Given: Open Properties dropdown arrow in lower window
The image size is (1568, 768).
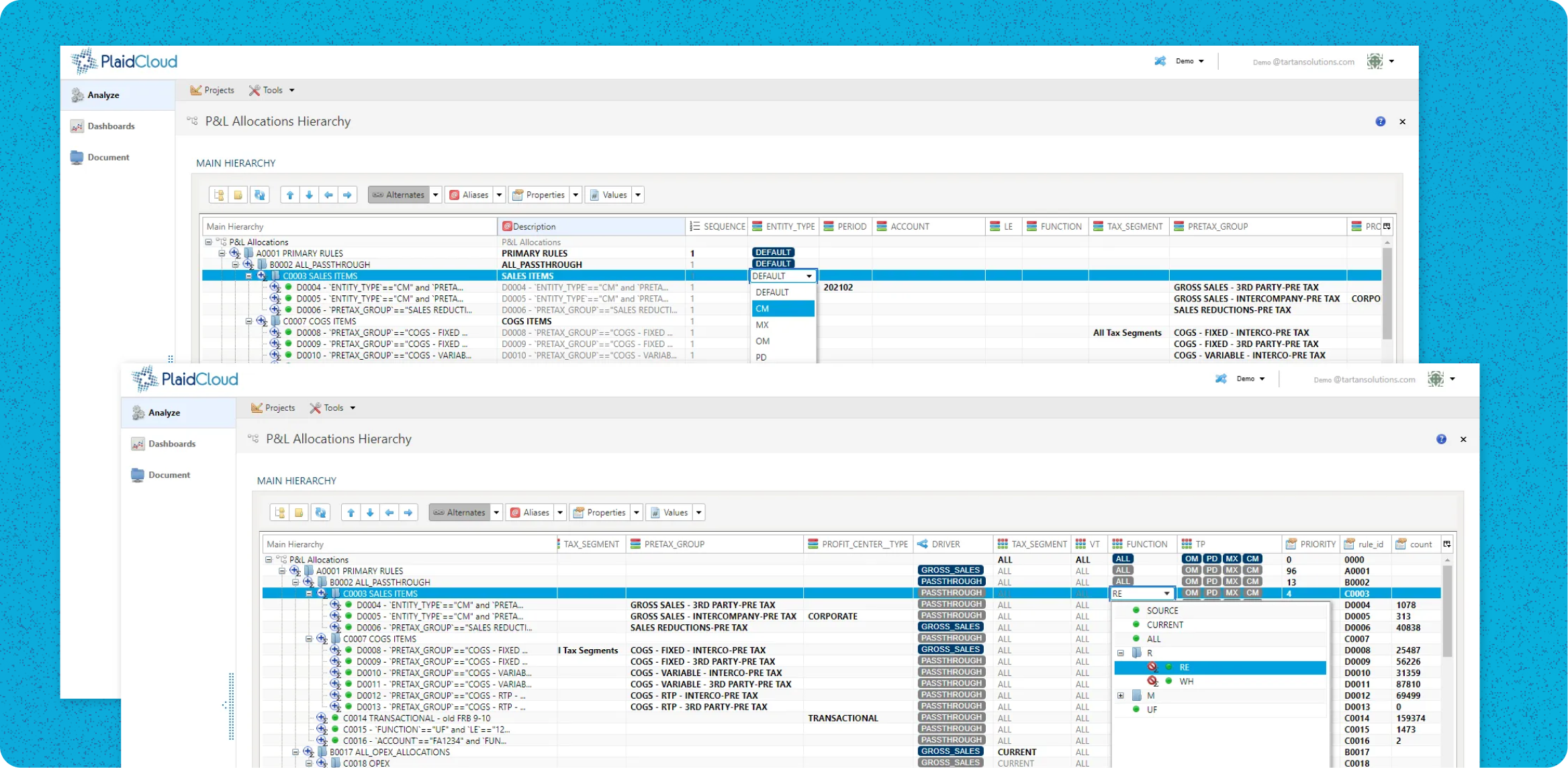Looking at the screenshot, I should tap(637, 512).
